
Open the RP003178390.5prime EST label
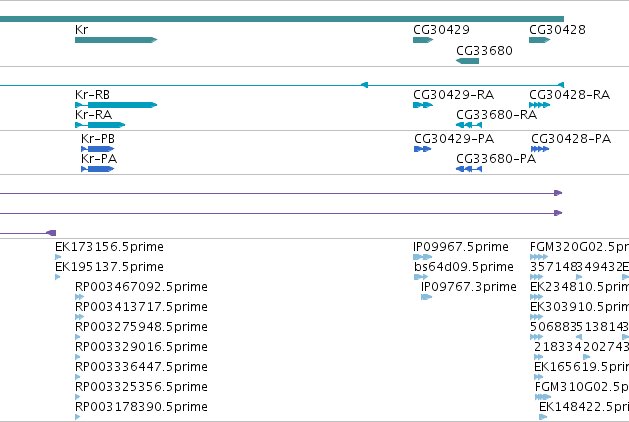tap(141, 407)
